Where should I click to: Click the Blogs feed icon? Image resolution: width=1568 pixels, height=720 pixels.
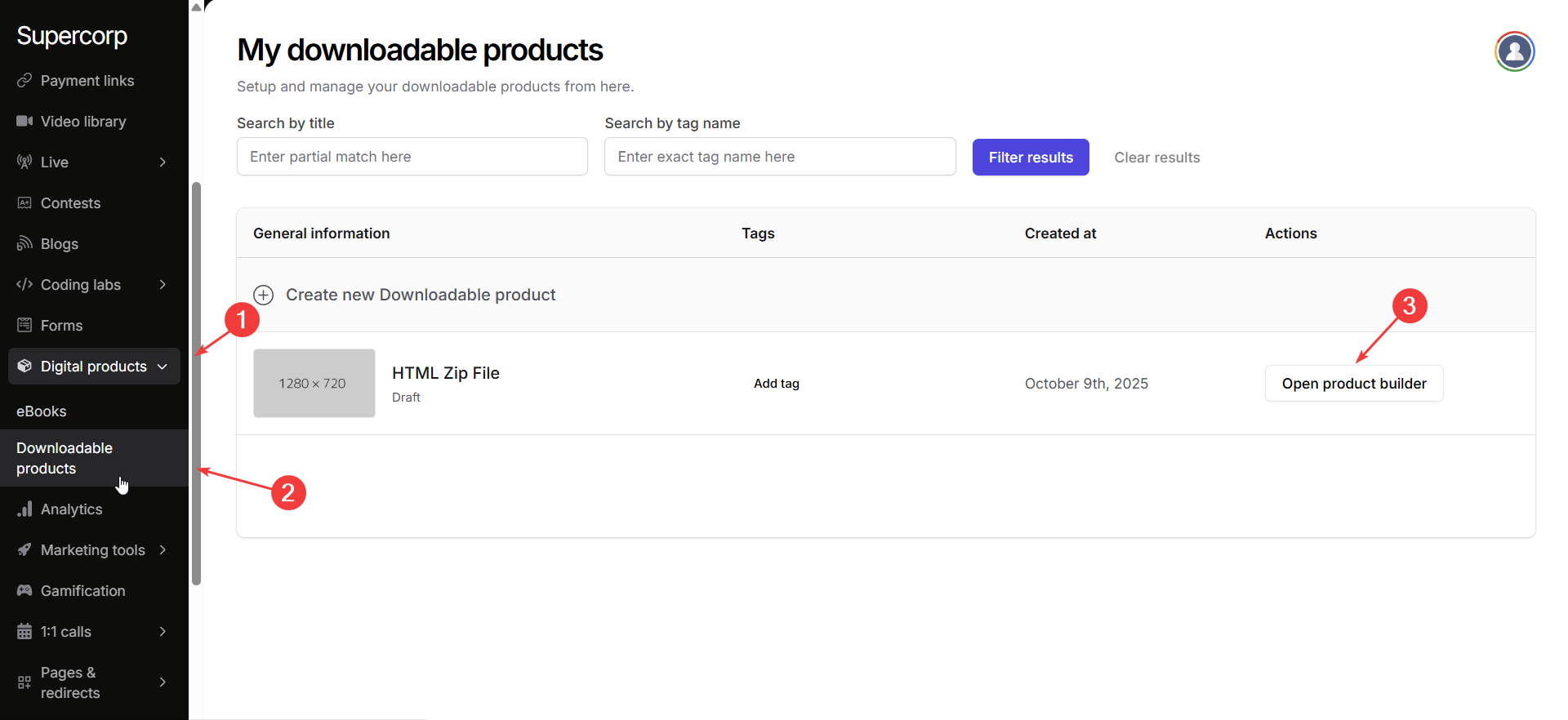pyautogui.click(x=24, y=244)
